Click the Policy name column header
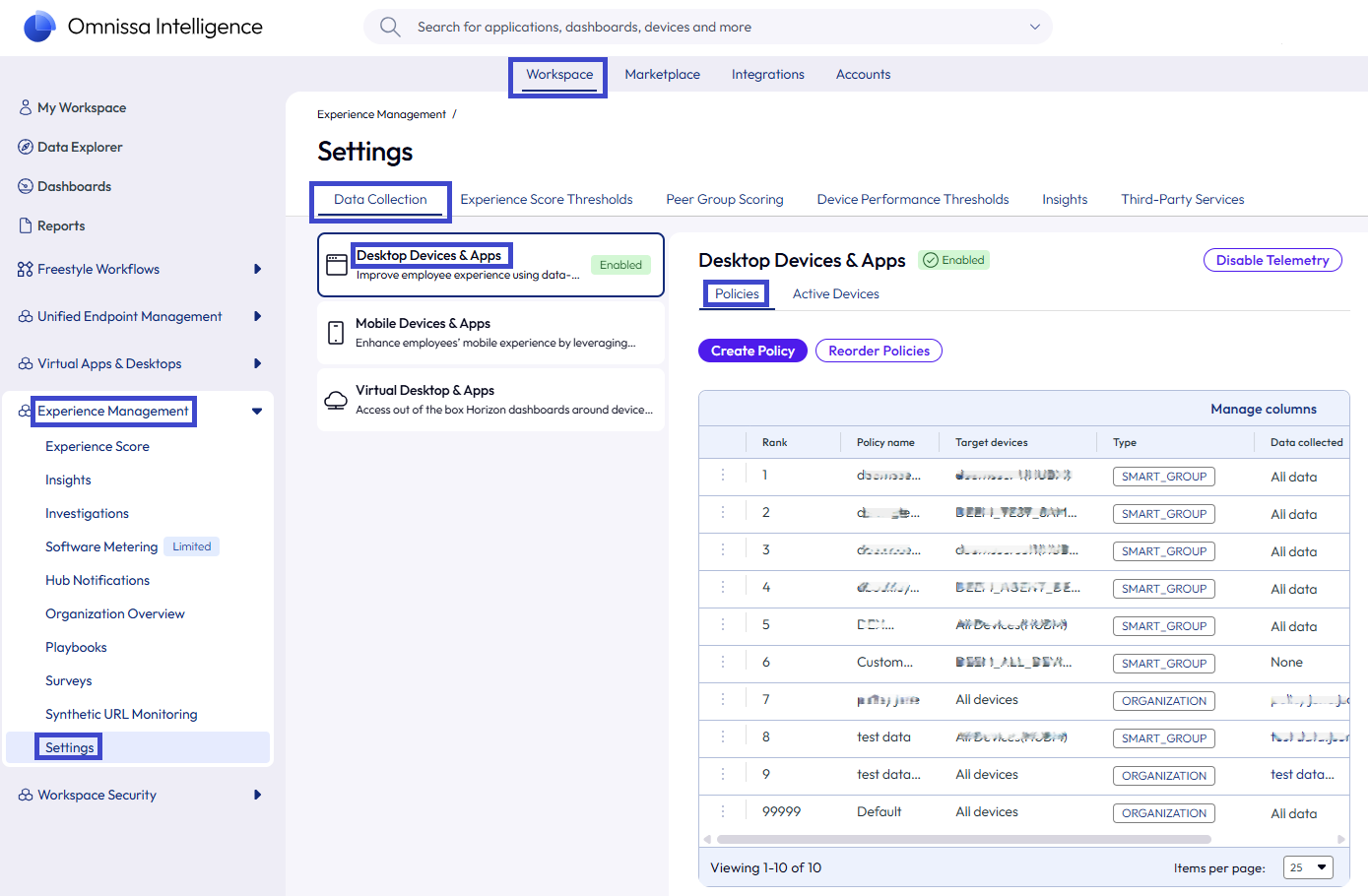1368x896 pixels. click(x=885, y=442)
